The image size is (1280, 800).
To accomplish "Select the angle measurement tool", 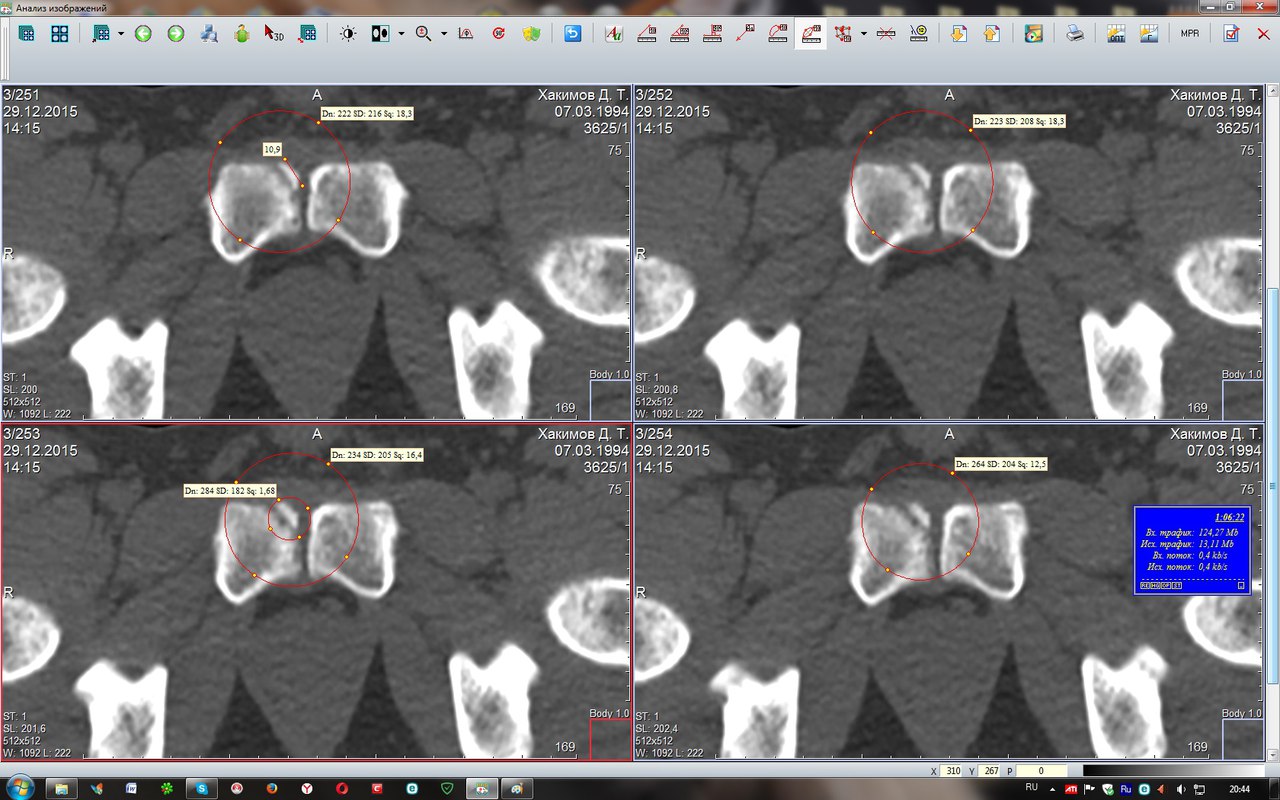I will (x=680, y=33).
